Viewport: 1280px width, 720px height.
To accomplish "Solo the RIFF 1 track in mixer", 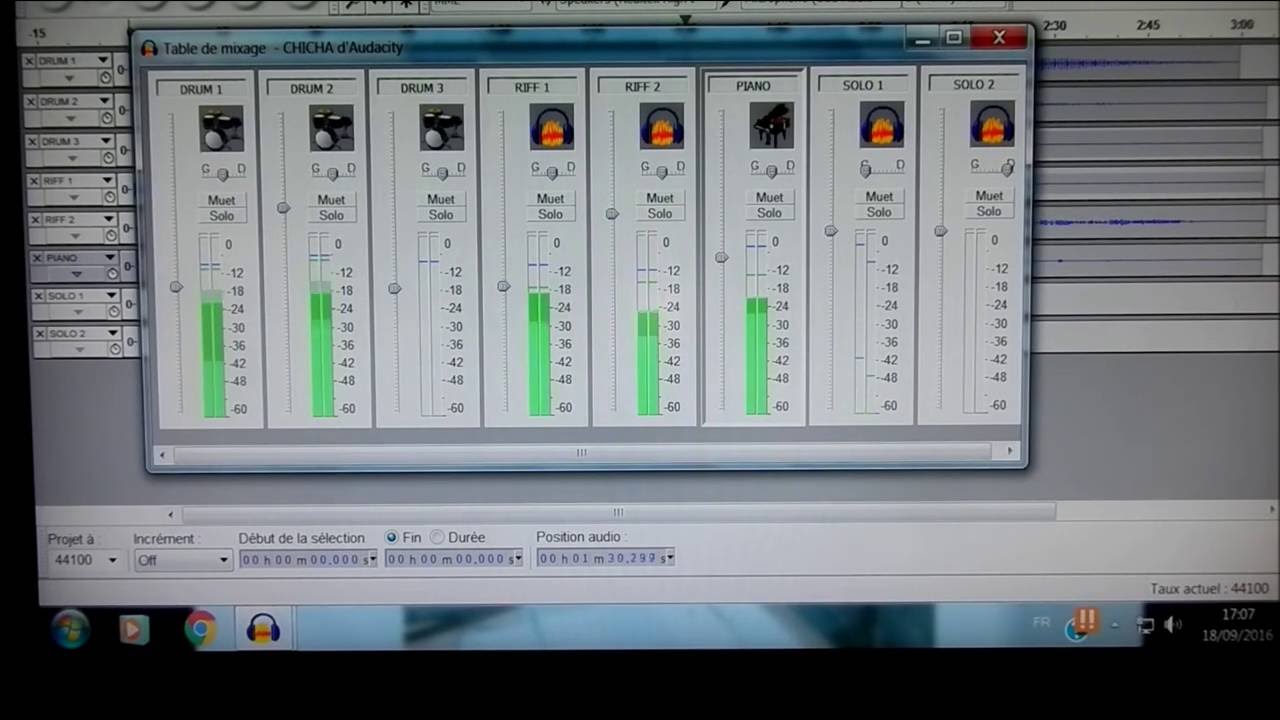I will (551, 214).
